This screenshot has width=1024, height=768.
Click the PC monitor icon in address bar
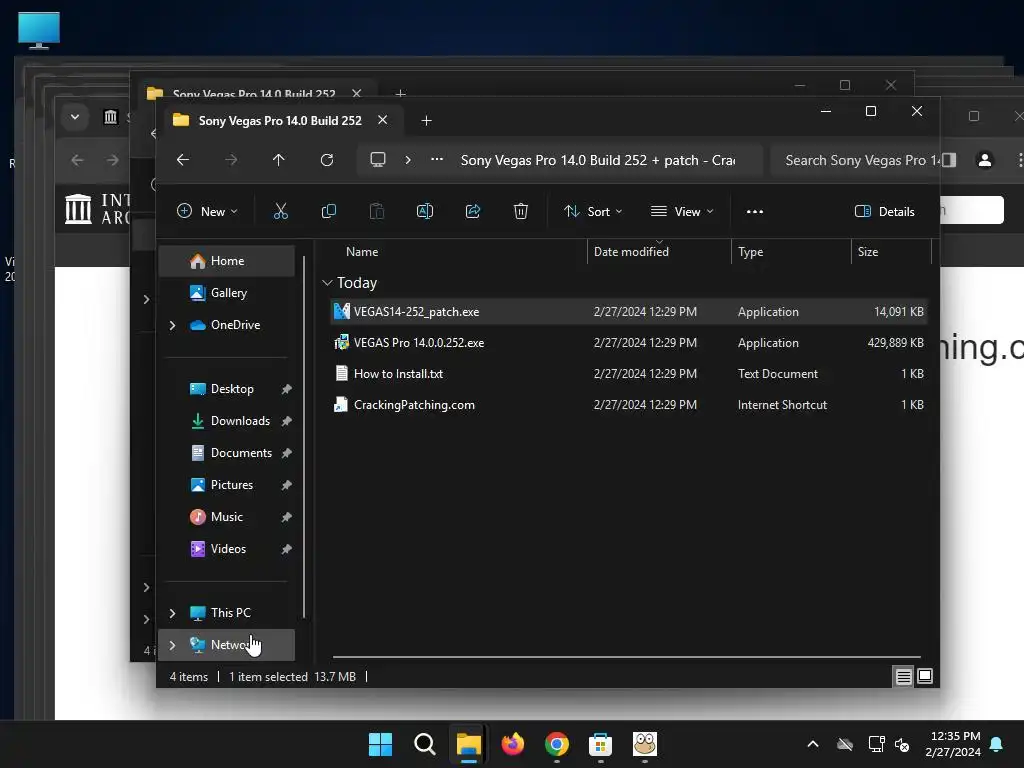click(377, 160)
